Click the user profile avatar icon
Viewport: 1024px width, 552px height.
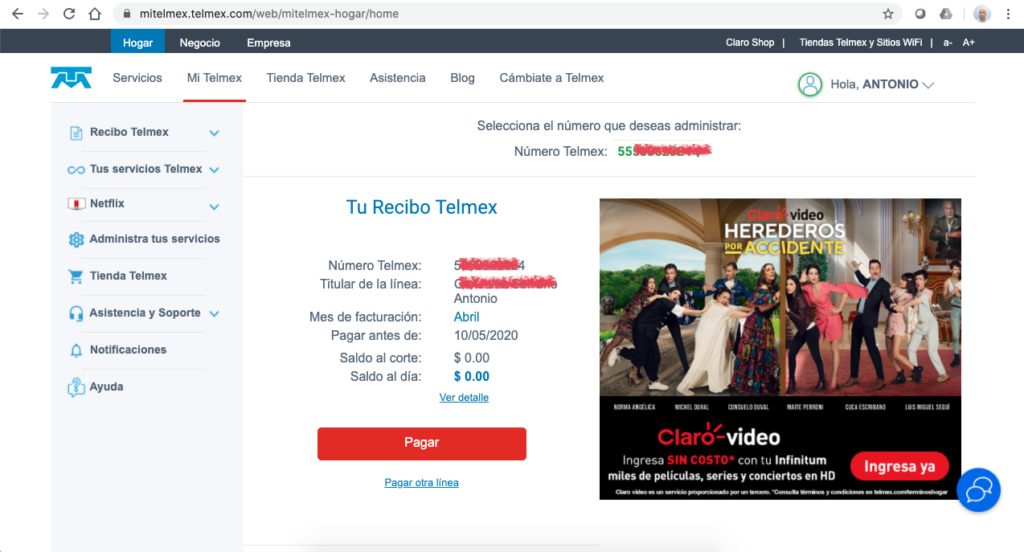[x=810, y=84]
